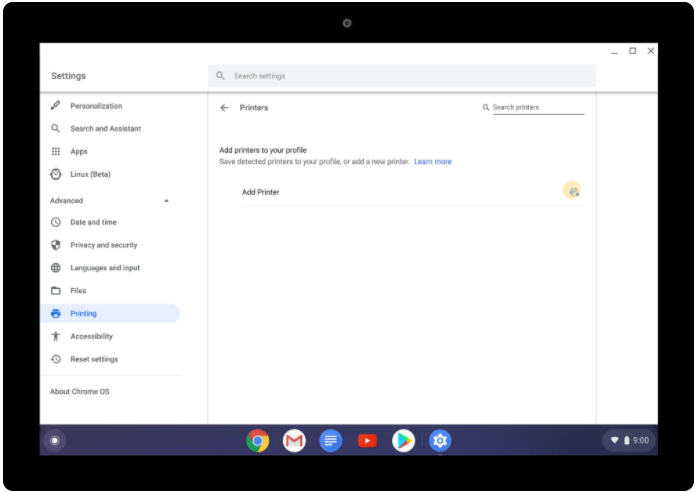Click the Settings gear icon in shelf
This screenshot has width=696, height=492.
click(x=440, y=440)
